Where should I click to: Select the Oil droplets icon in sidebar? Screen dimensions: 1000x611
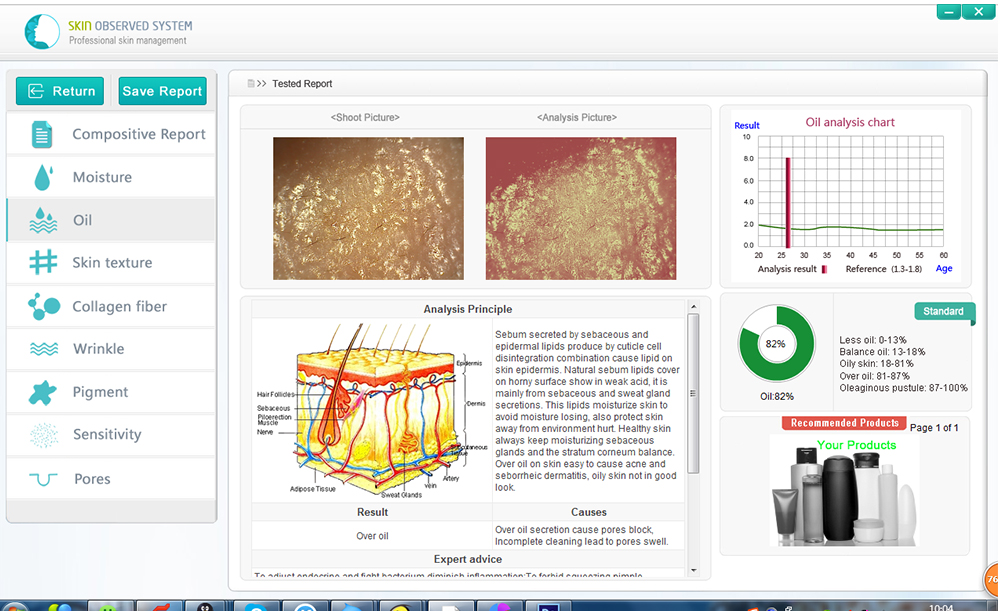pos(42,220)
